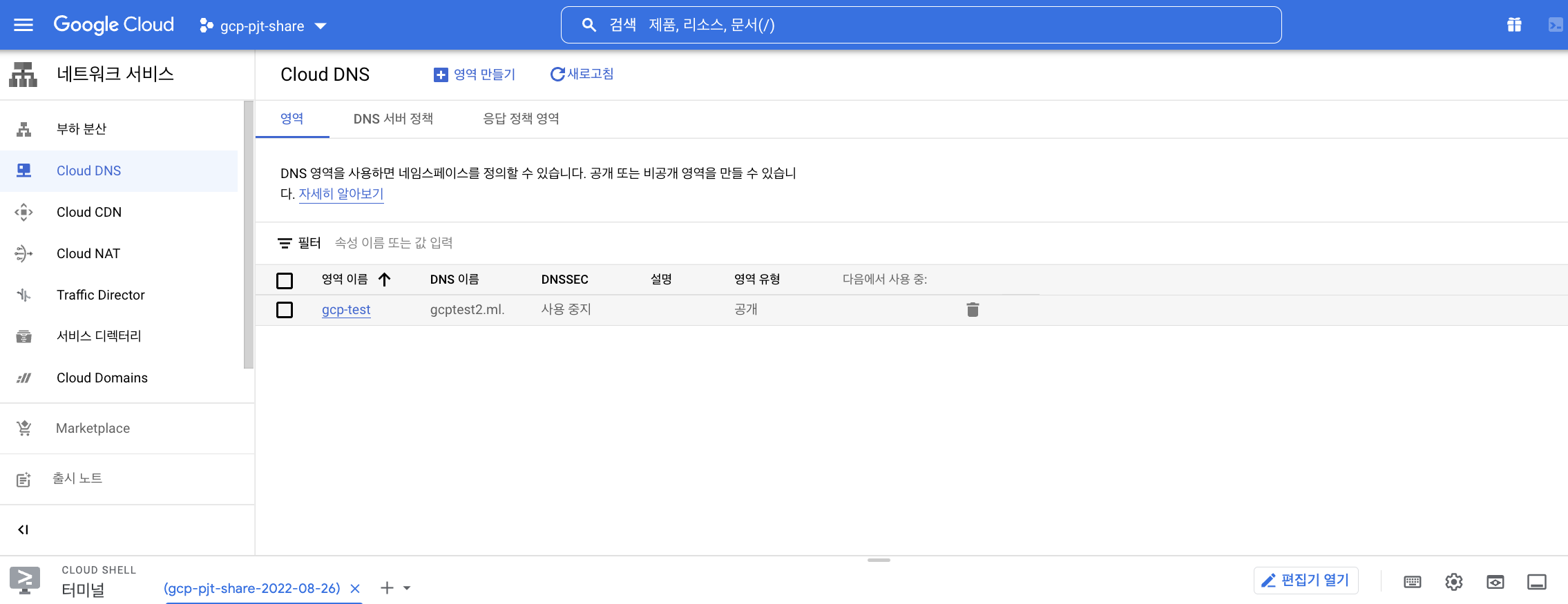Click the Cloud NAT sidebar icon
Viewport: 1568px width, 604px height.
click(24, 253)
